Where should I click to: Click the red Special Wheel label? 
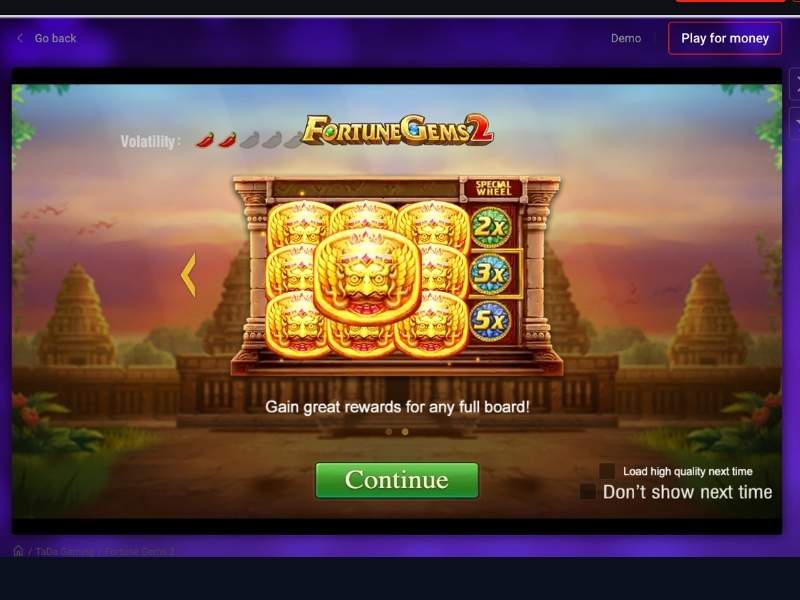[493, 188]
